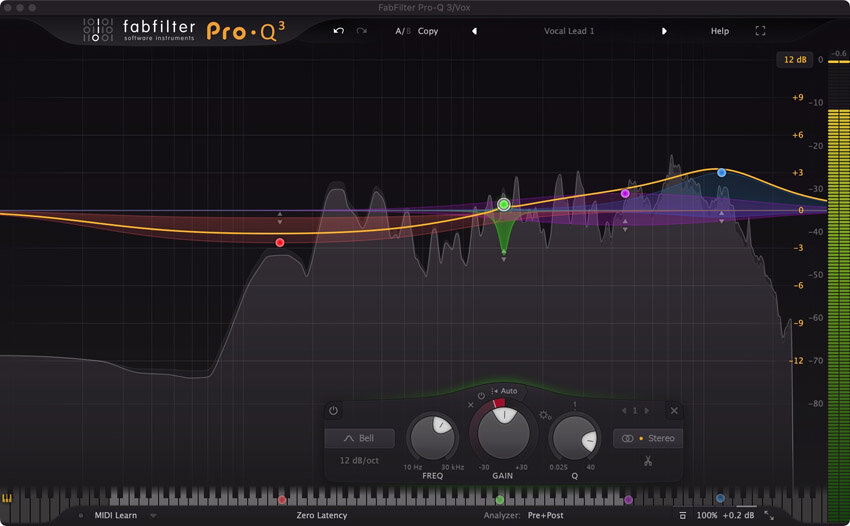The height and width of the screenshot is (526, 850).
Task: Toggle global bypass icon in bottom bar
Action: (x=682, y=515)
